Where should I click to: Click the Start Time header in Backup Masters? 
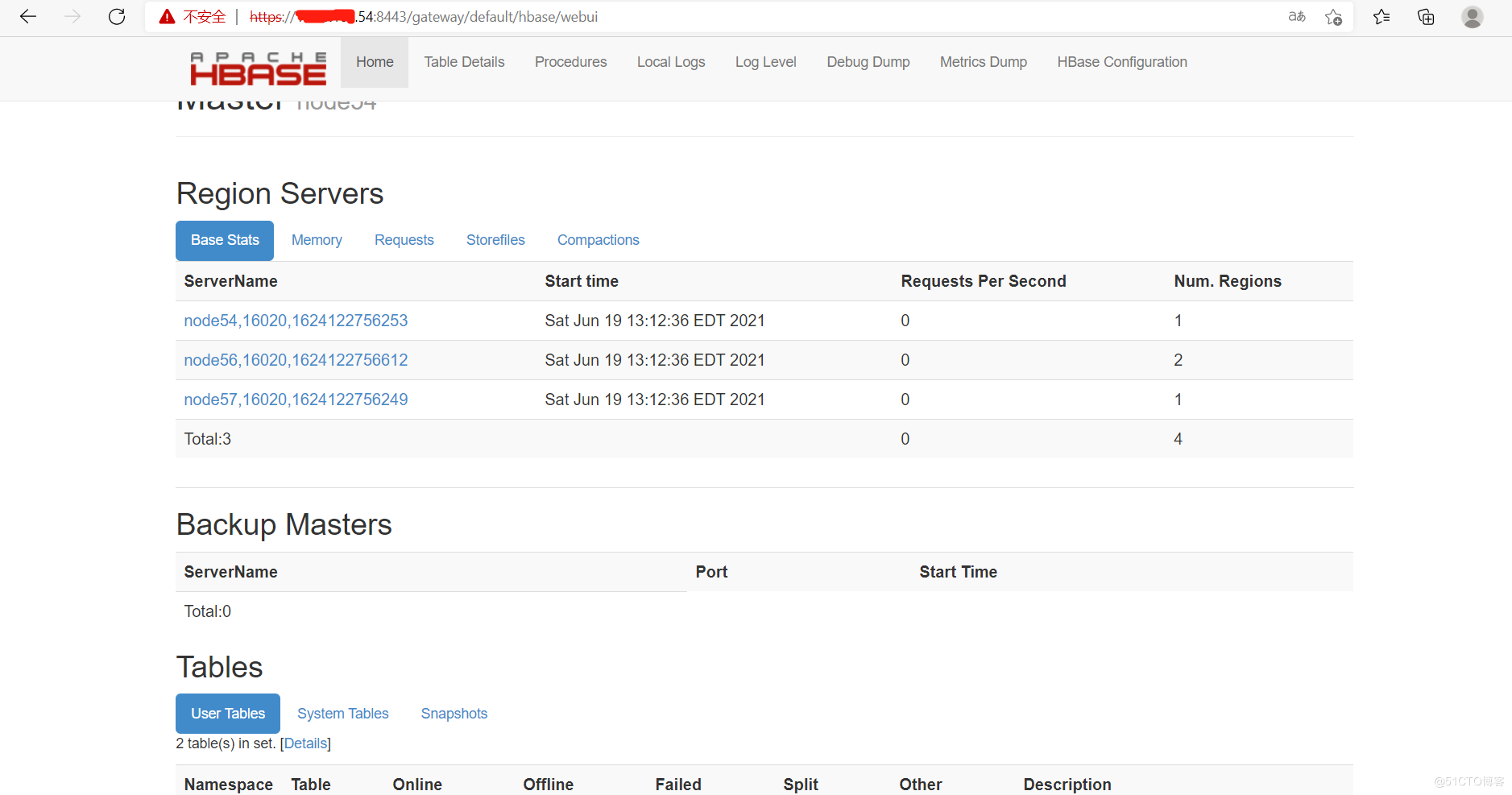coord(959,572)
